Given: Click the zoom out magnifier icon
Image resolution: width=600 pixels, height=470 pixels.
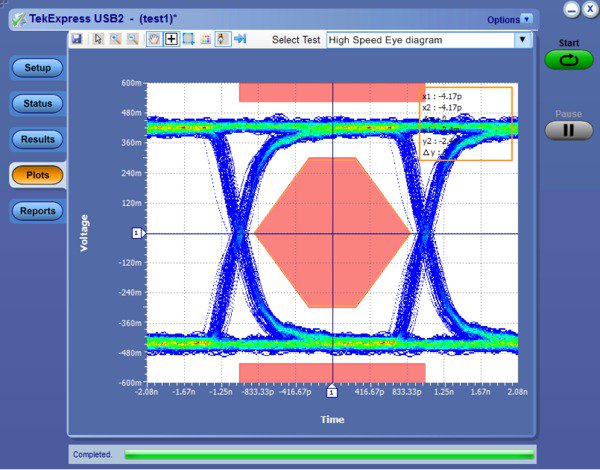Looking at the screenshot, I should click(132, 40).
